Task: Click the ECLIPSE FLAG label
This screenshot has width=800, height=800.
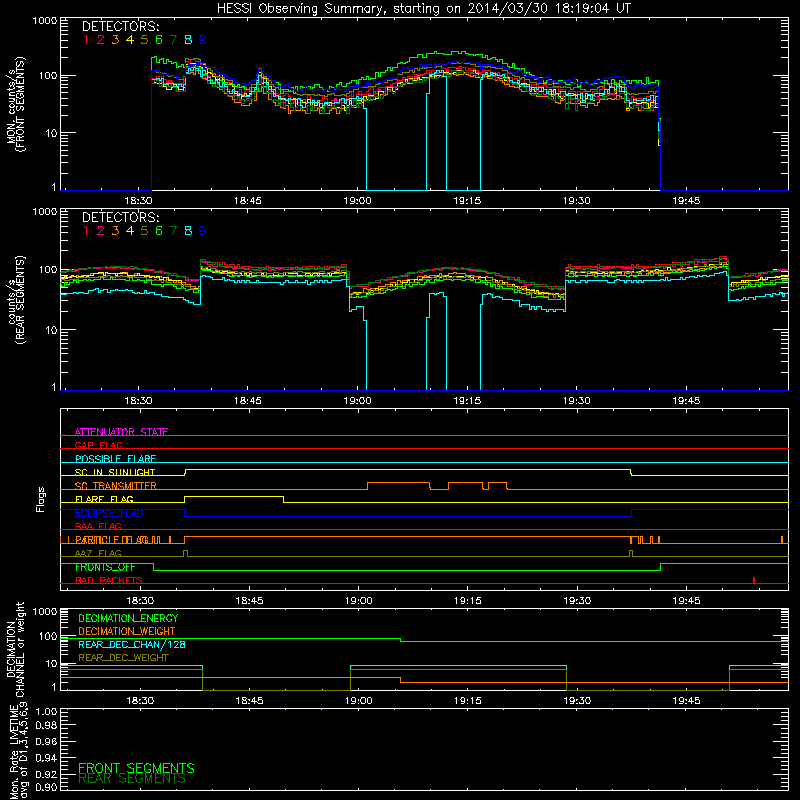Action: coord(109,513)
